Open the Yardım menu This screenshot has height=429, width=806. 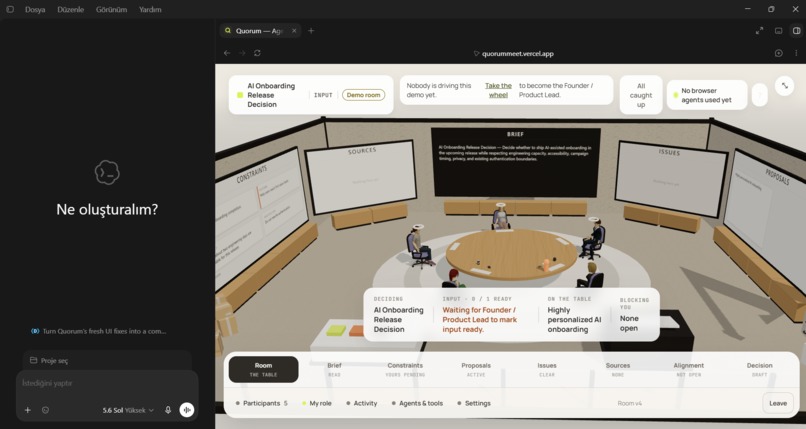coord(150,9)
